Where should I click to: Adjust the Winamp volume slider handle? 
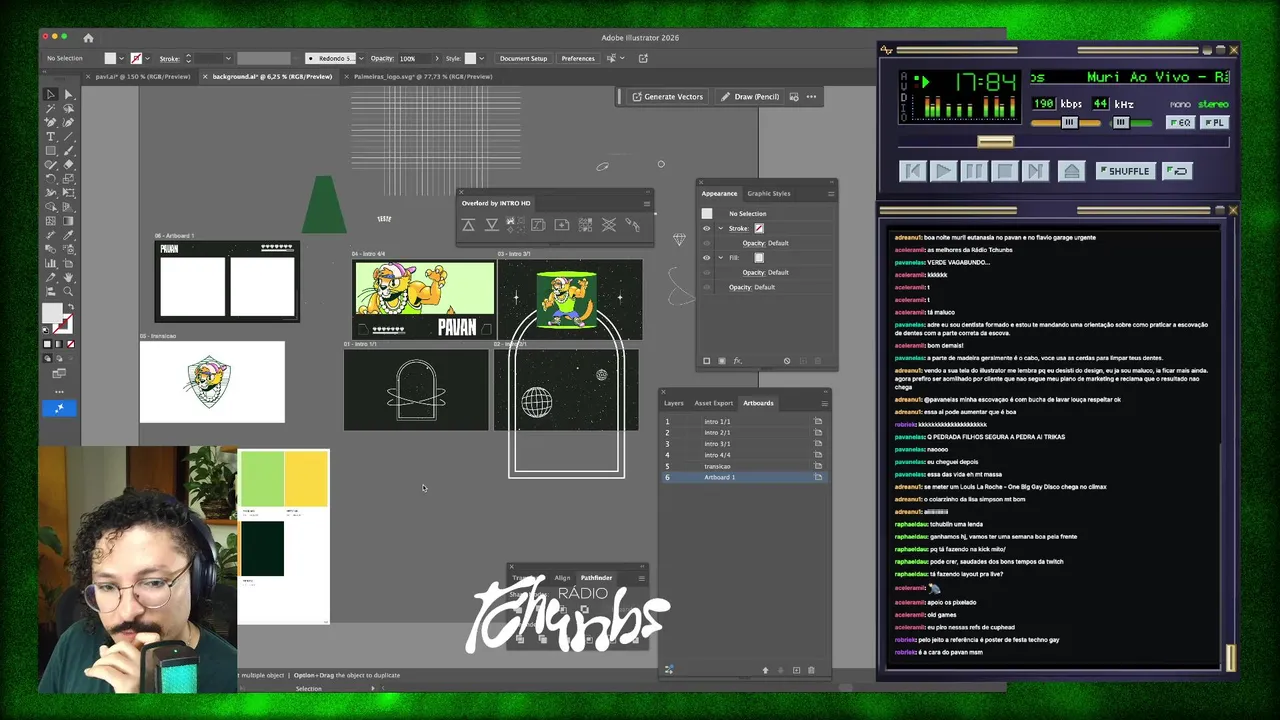[1069, 122]
